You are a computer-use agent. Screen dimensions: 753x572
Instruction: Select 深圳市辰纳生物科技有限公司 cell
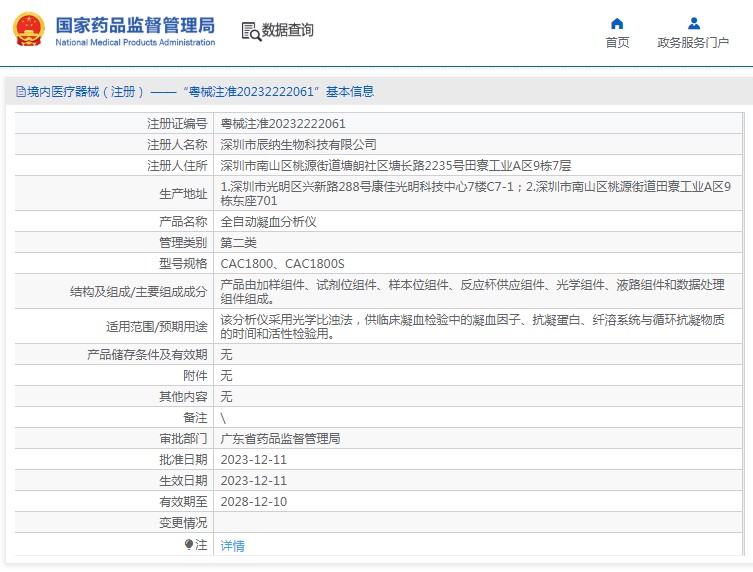(298, 145)
